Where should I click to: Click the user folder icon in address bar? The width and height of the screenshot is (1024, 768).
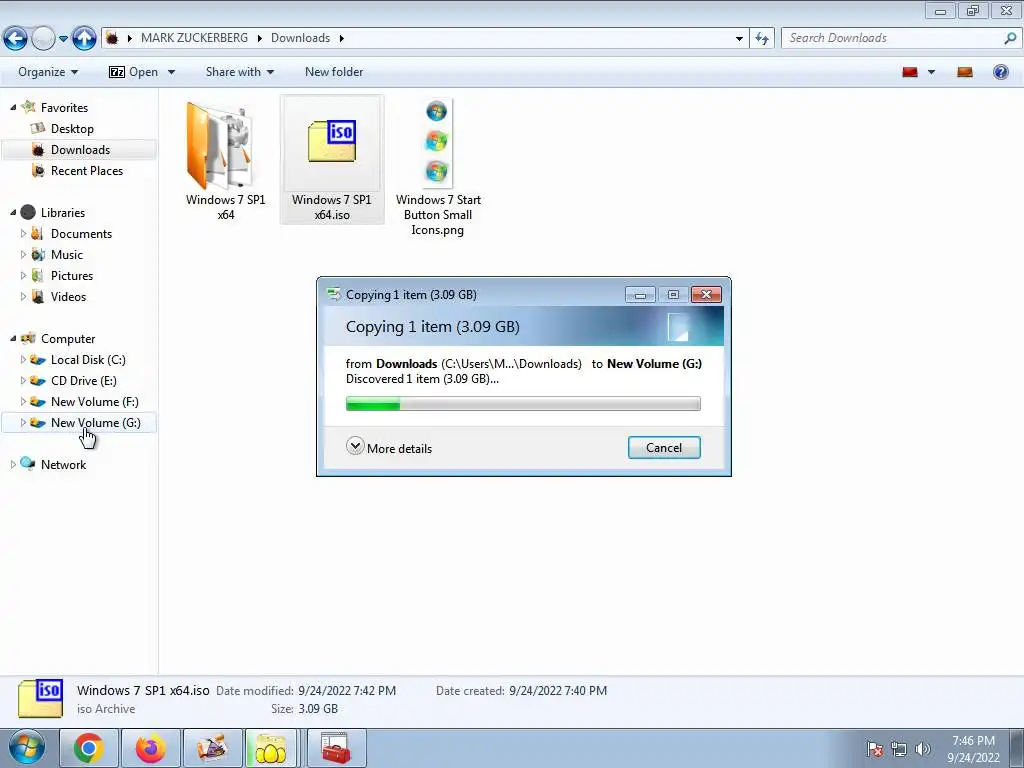click(x=112, y=38)
